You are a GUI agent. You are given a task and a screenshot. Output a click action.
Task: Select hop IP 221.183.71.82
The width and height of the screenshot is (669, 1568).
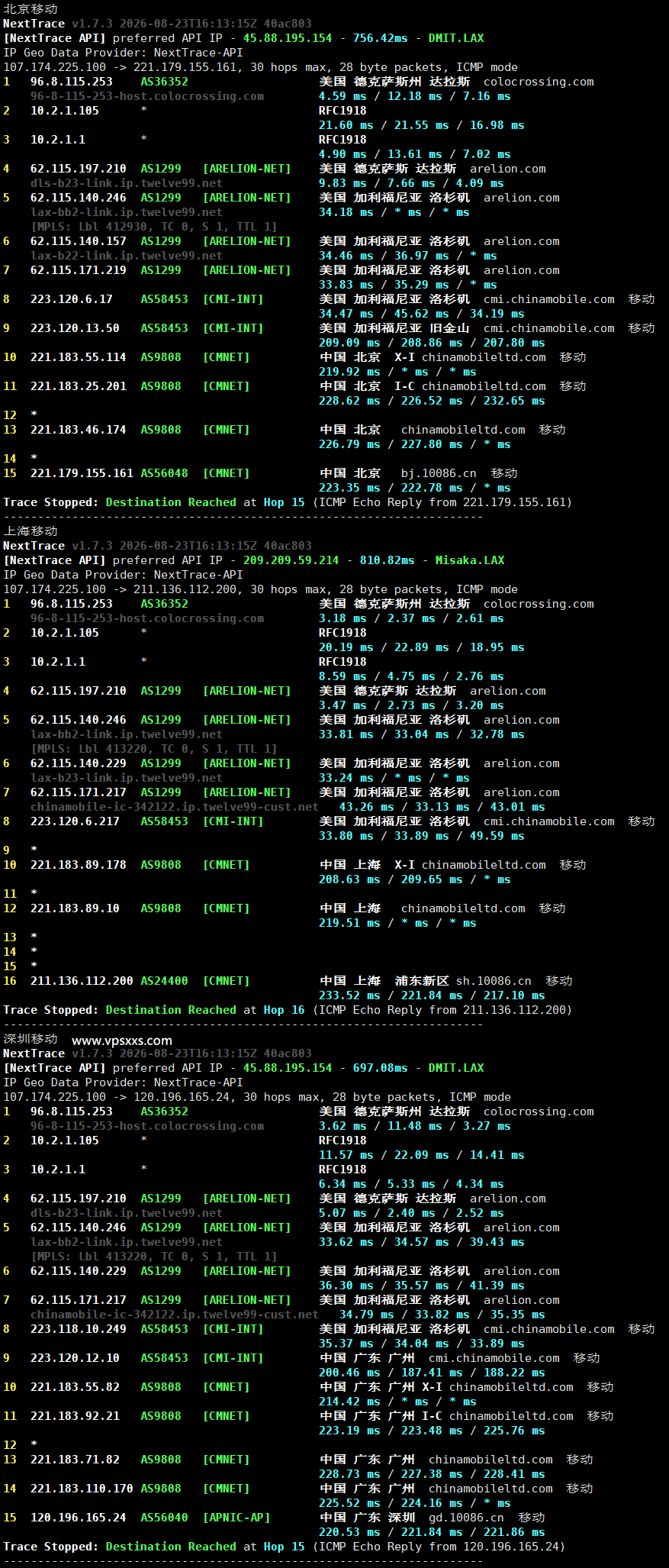[75, 1460]
